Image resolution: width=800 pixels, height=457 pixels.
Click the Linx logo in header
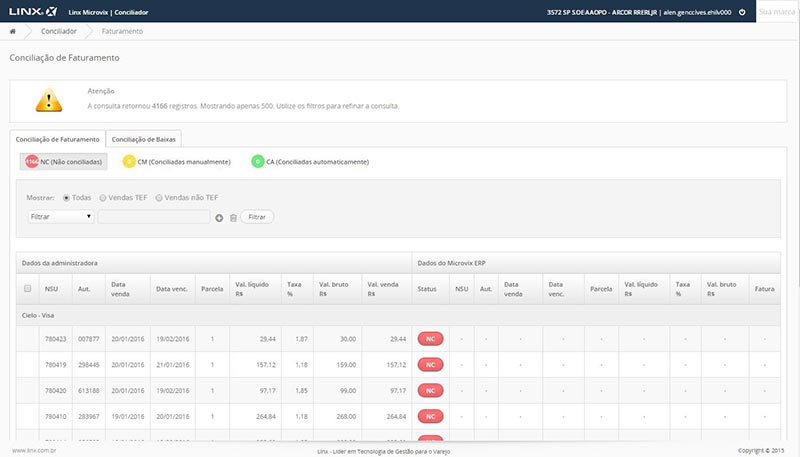[x=28, y=11]
